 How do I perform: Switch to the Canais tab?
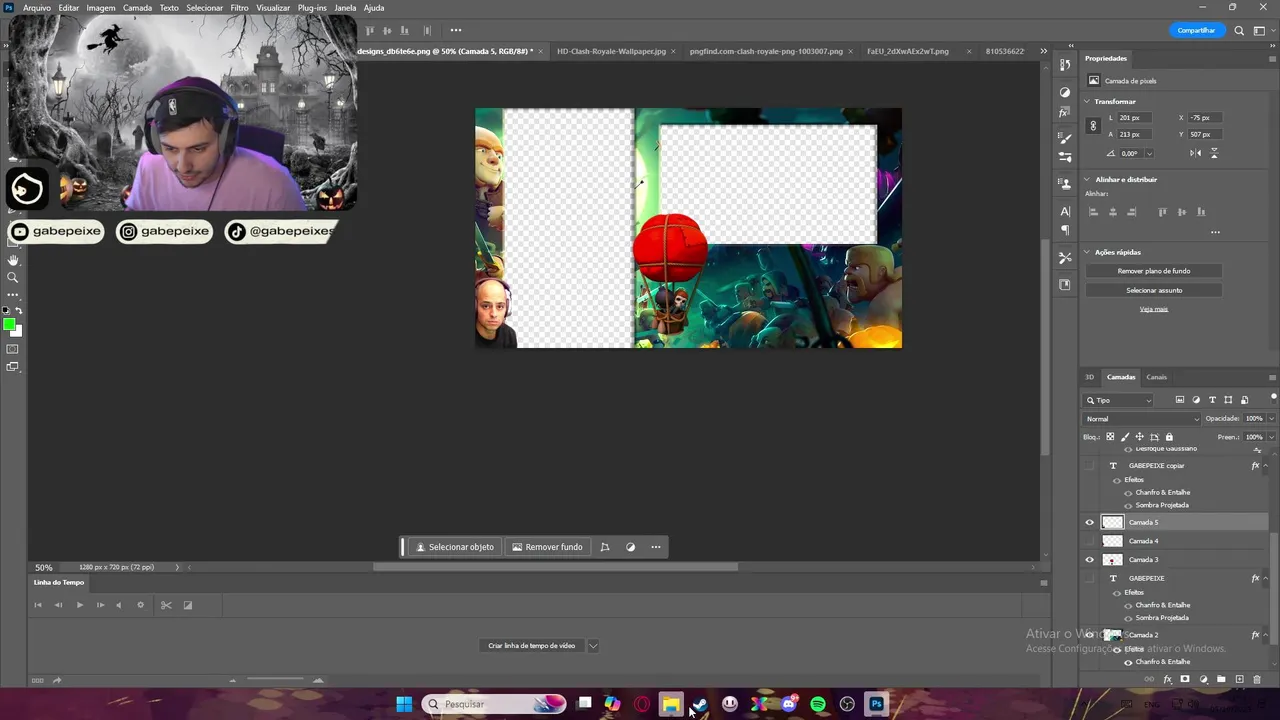tap(1156, 377)
